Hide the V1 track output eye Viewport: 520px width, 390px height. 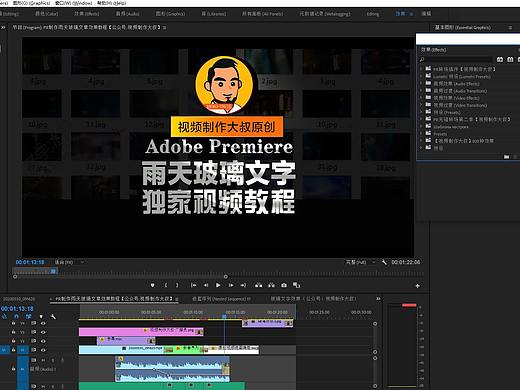click(x=43, y=350)
